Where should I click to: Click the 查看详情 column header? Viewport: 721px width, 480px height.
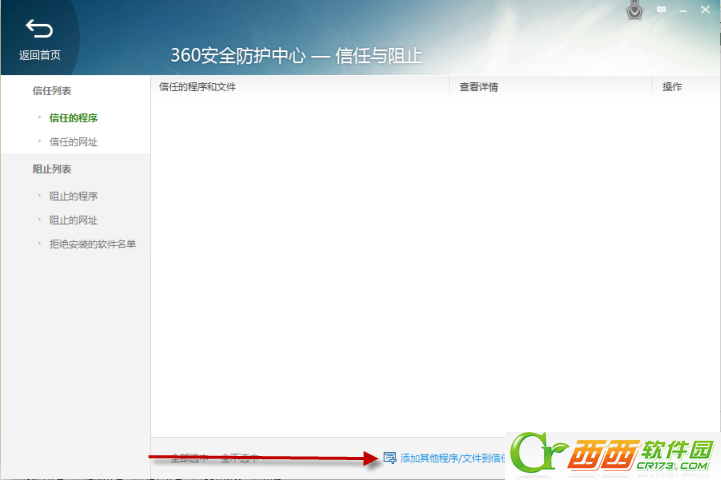[x=478, y=87]
